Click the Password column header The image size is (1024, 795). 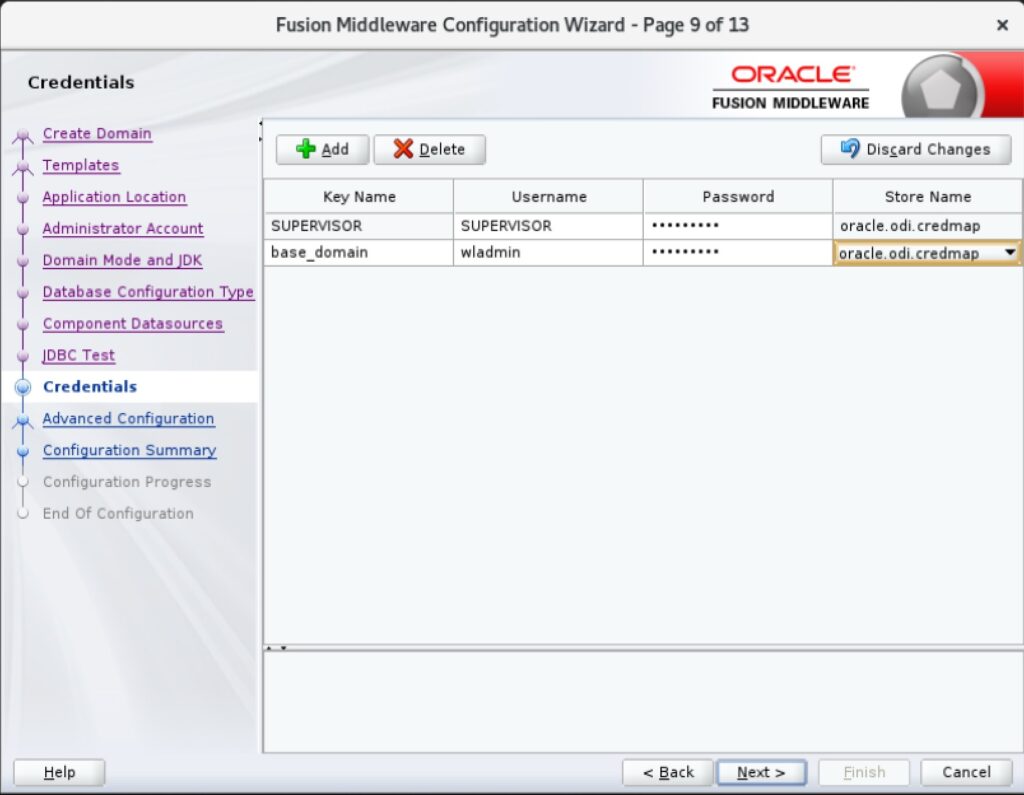point(738,197)
